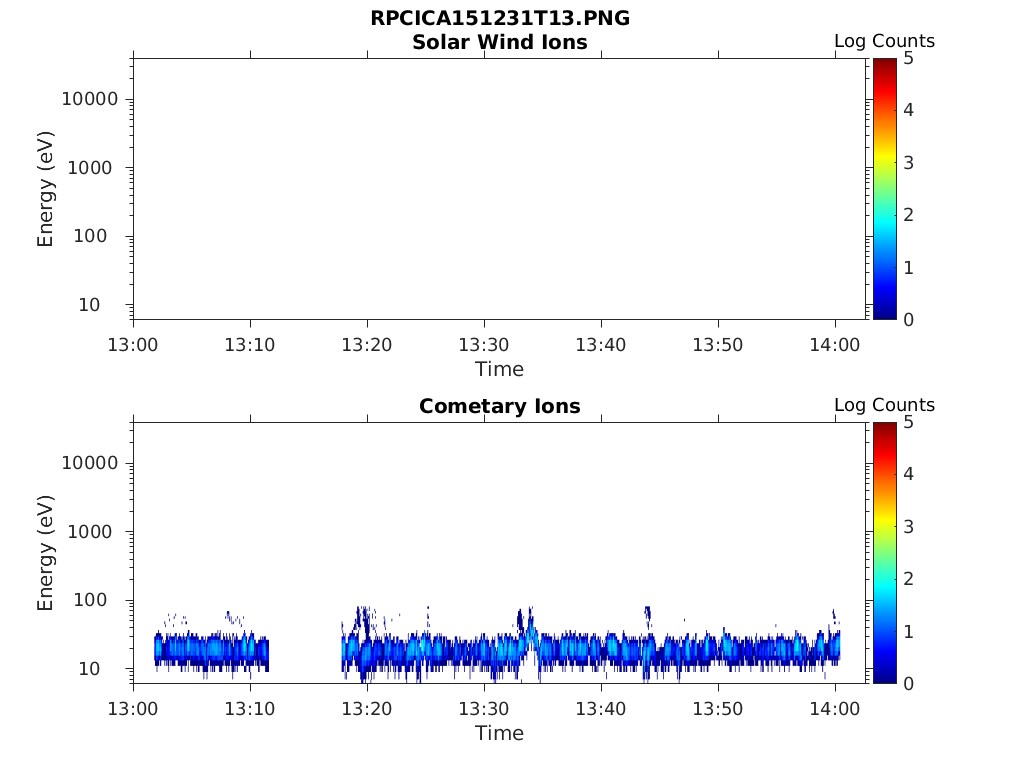The image size is (1024, 768).
Task: Click the 5 label on Cometary colorbar
Action: point(908,422)
